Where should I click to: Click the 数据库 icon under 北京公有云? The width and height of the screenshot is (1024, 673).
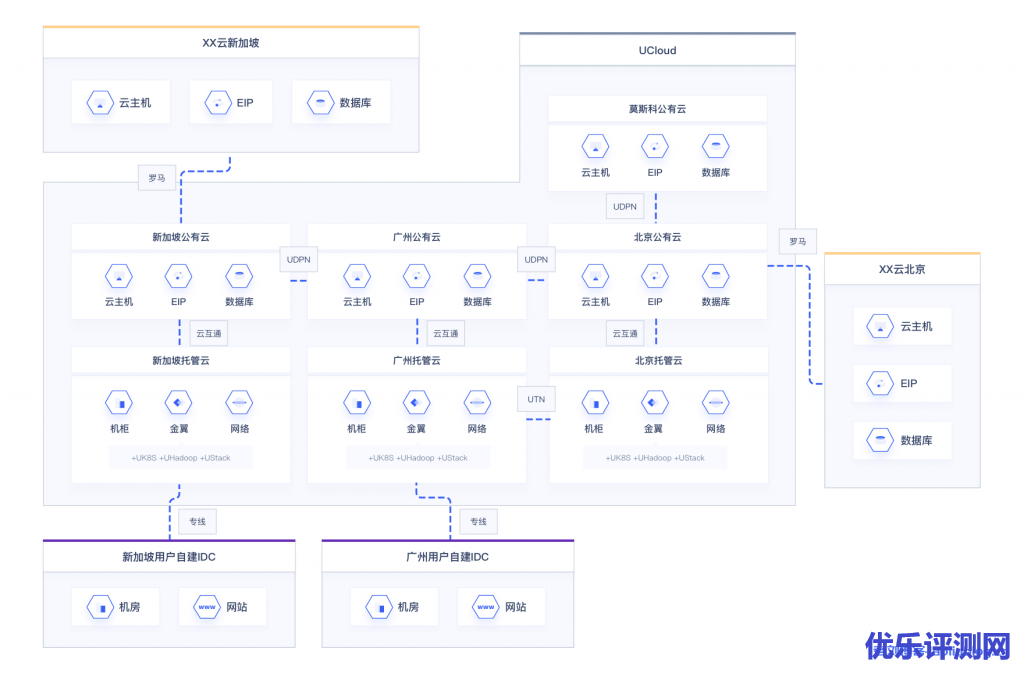click(715, 276)
